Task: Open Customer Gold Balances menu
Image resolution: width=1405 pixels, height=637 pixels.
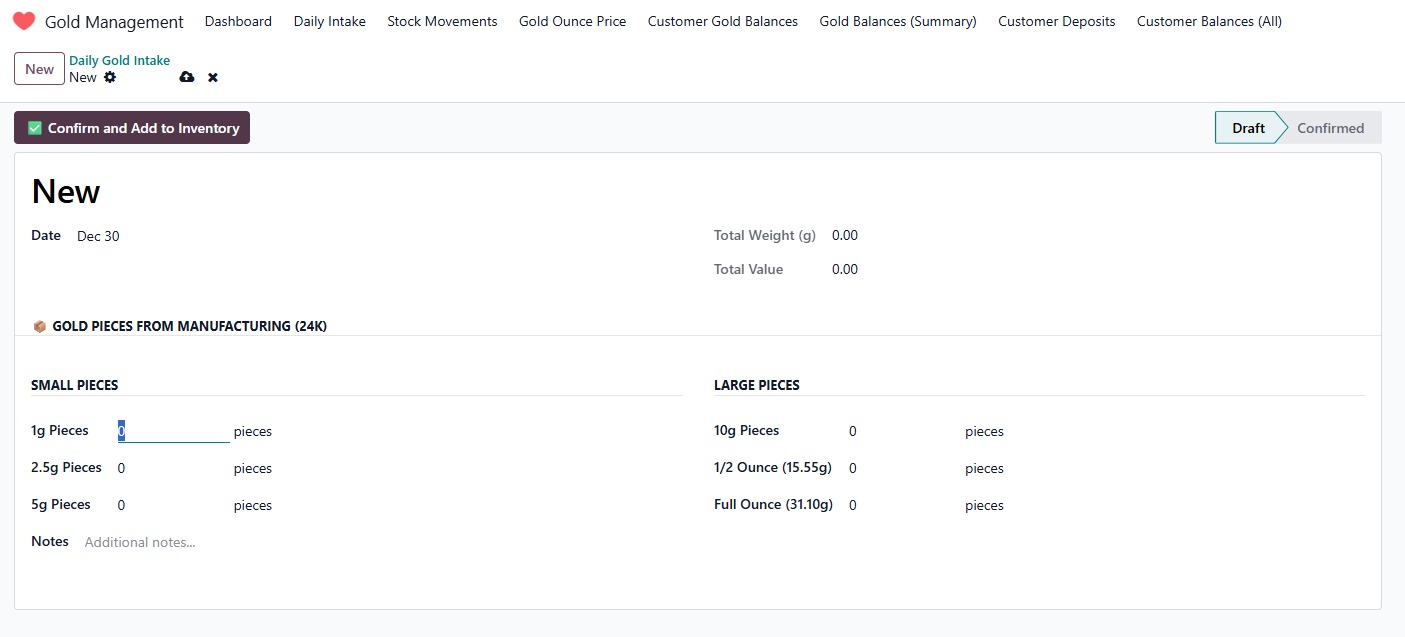Action: (x=722, y=21)
